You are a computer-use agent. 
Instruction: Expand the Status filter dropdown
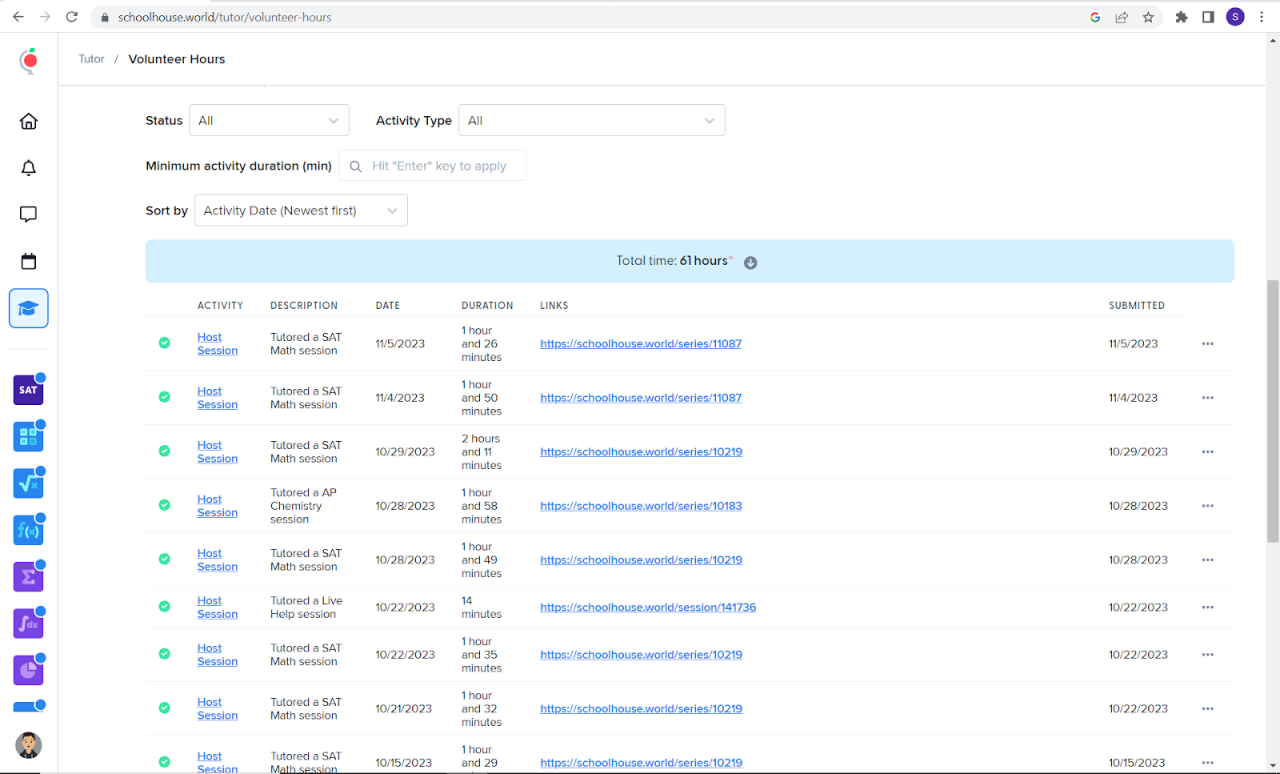tap(269, 120)
